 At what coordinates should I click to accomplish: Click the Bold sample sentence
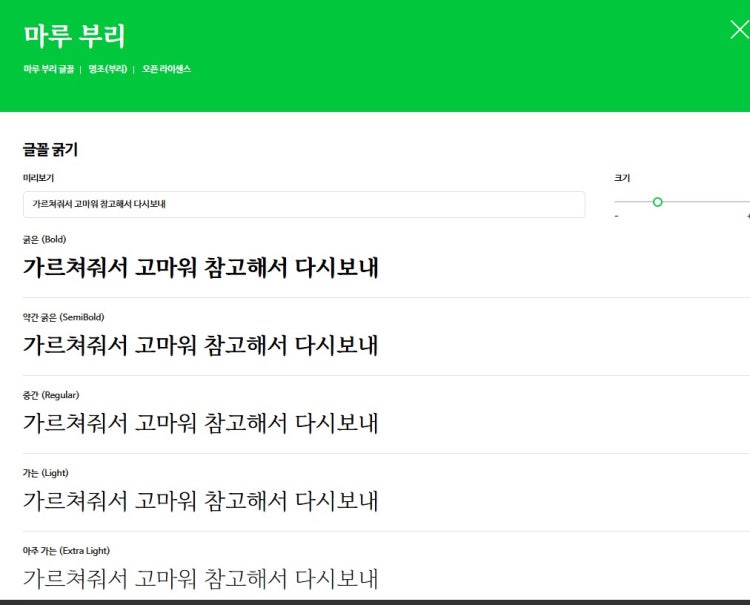pos(201,267)
